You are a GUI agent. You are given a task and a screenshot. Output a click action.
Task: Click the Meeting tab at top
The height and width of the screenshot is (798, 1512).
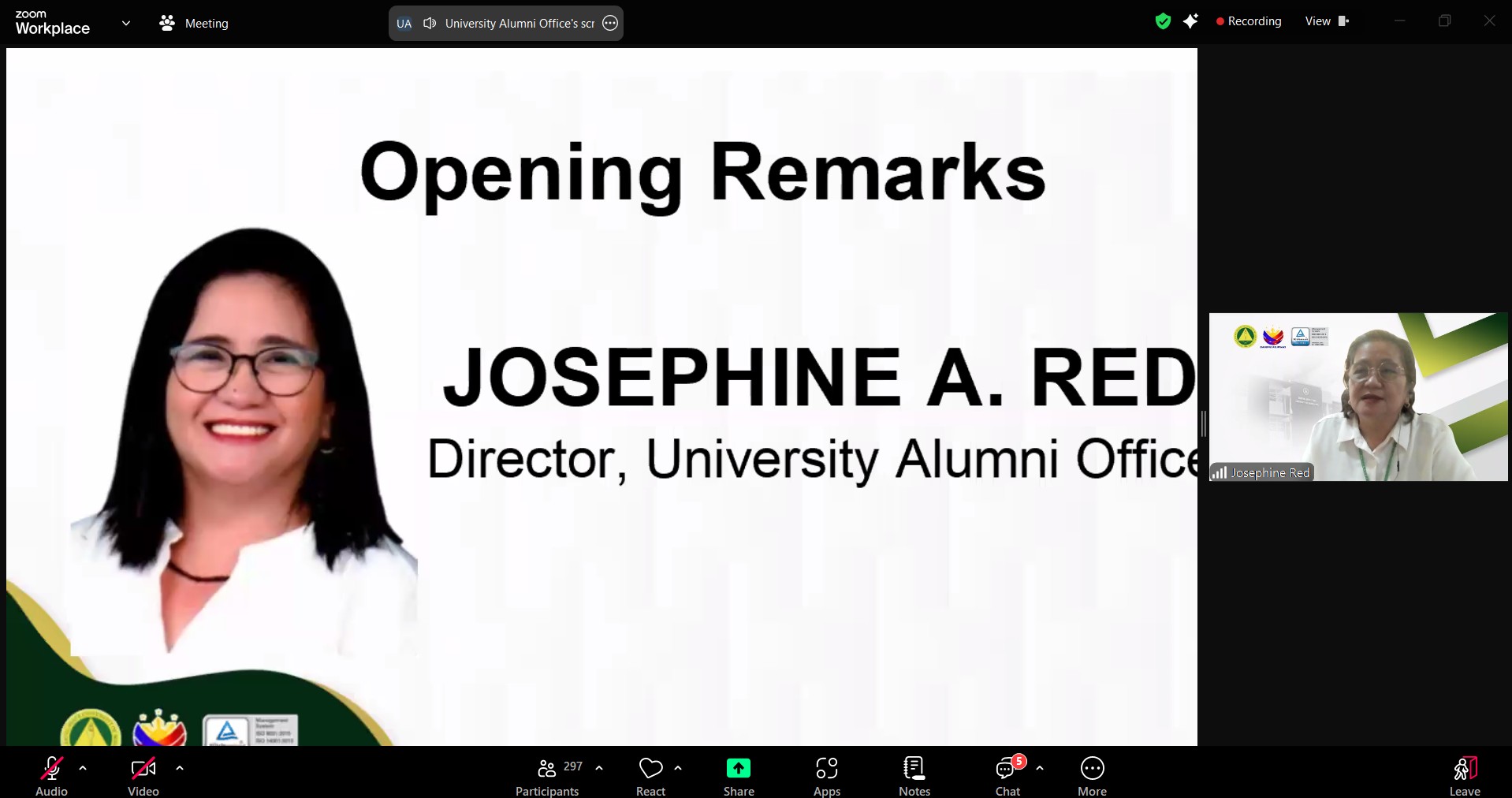[x=194, y=24]
